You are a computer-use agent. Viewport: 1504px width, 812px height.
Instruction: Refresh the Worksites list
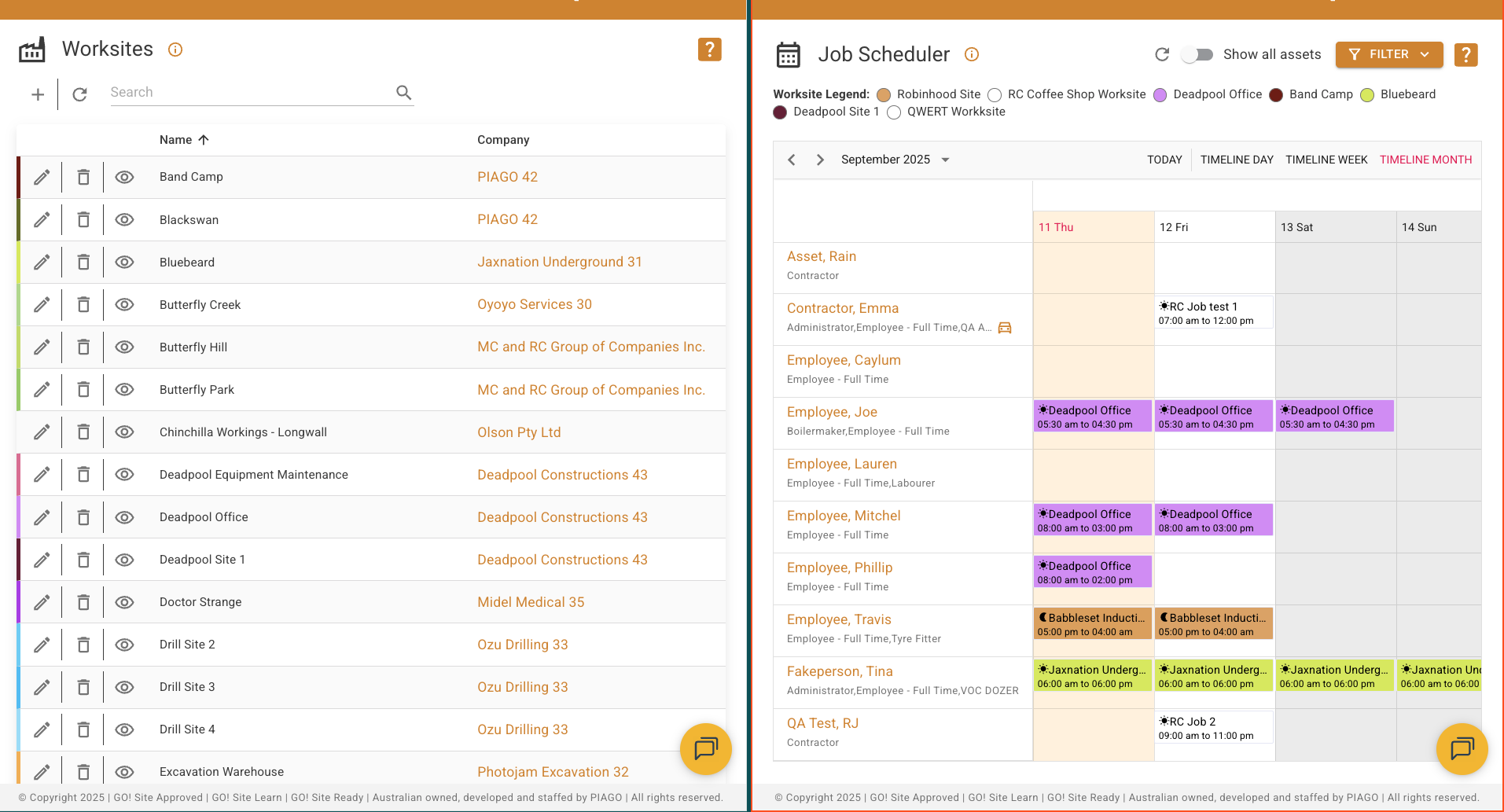[79, 94]
